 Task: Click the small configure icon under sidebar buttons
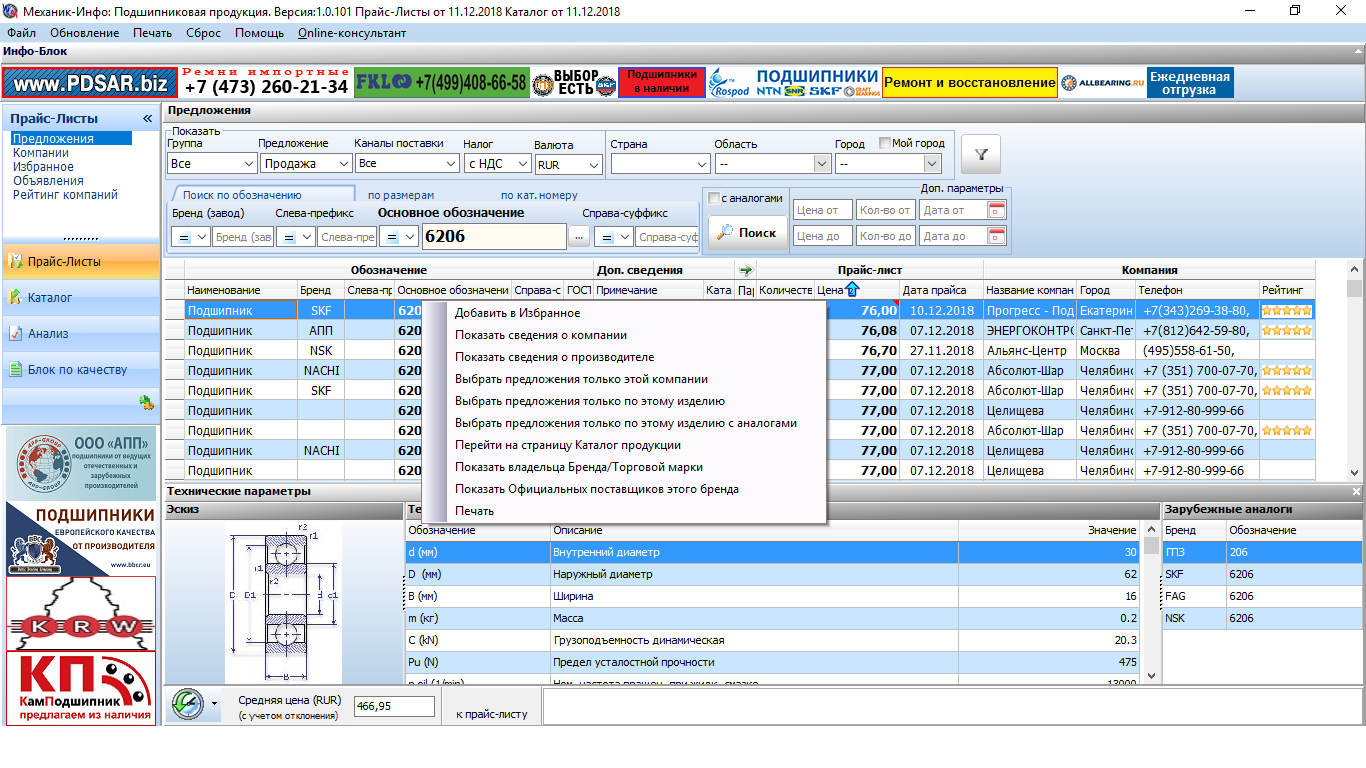[x=146, y=402]
